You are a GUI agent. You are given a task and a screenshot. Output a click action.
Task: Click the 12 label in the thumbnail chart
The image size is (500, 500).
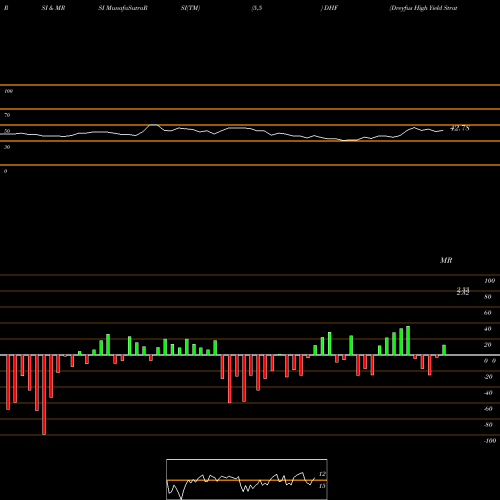pos(322,474)
